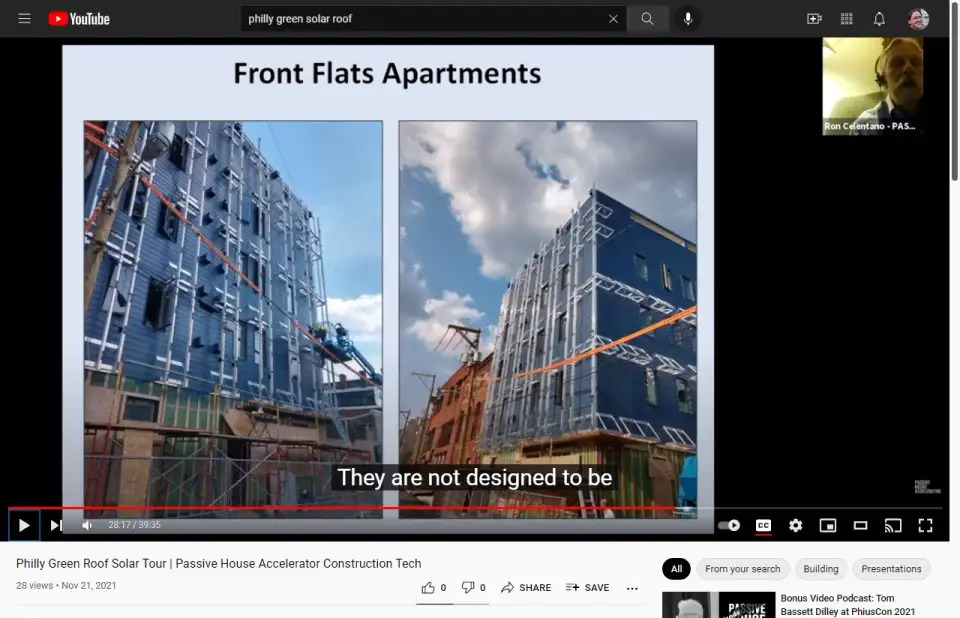Open the Create video camera icon
960x618 pixels.
814,19
